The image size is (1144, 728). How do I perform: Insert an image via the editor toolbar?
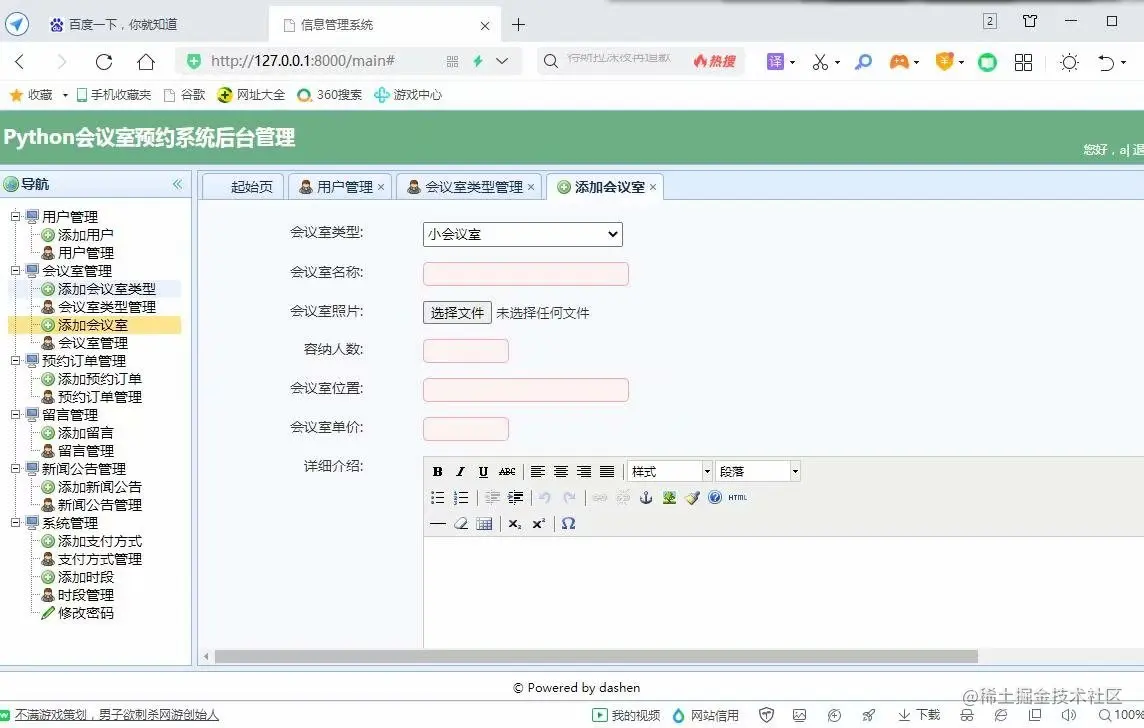[669, 497]
